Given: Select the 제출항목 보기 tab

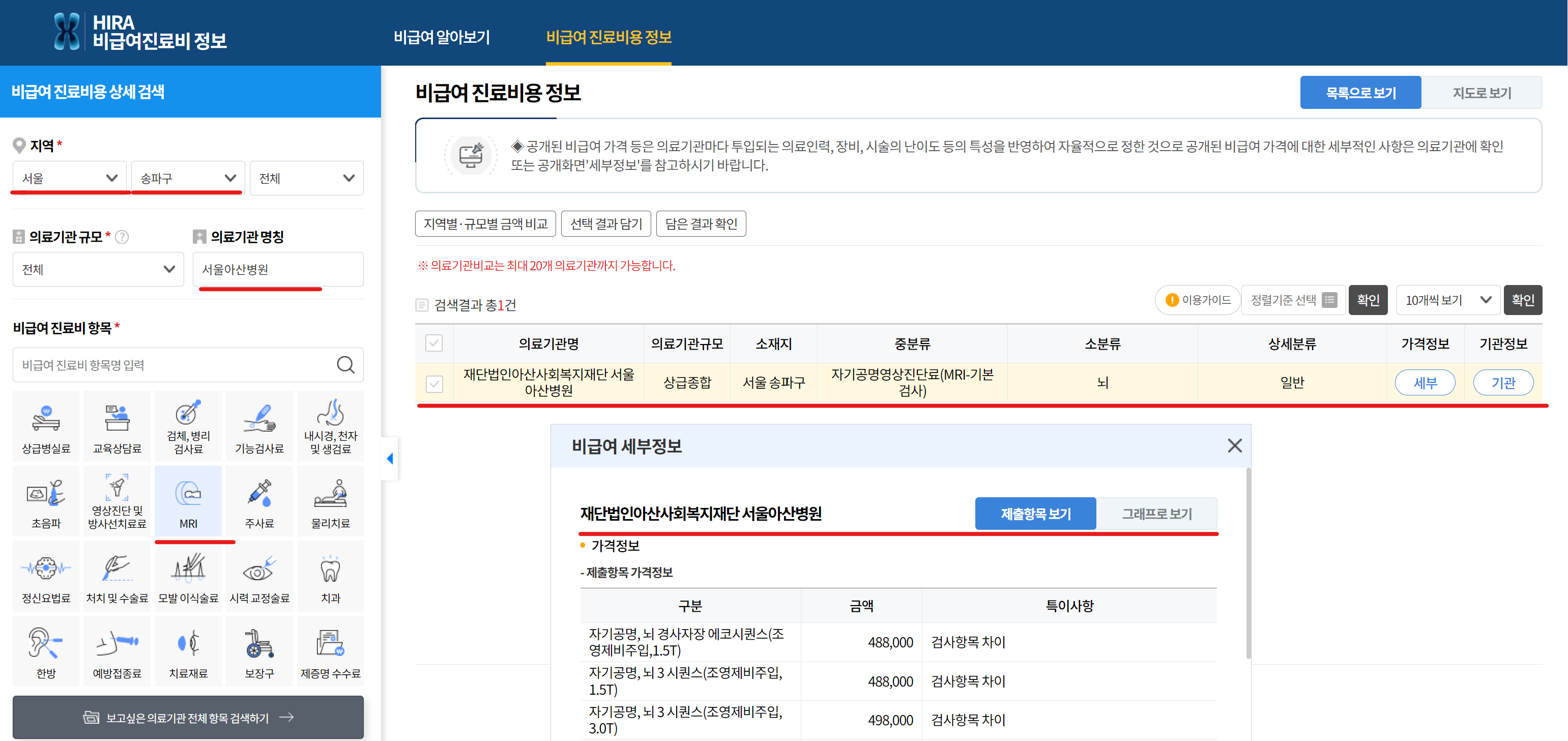Looking at the screenshot, I should click(x=1035, y=514).
